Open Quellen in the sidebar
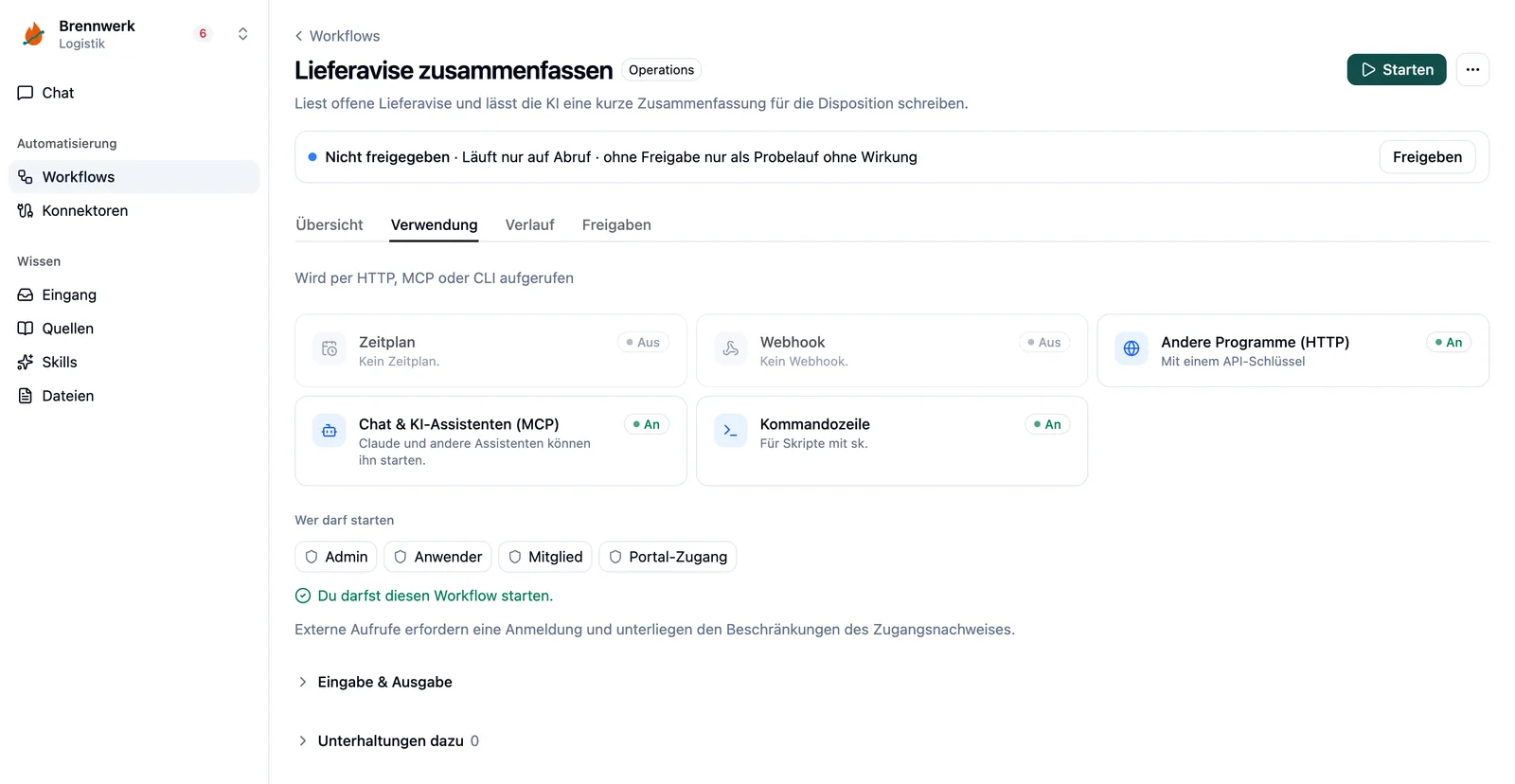Screen dimensions: 1515x784 134,329
